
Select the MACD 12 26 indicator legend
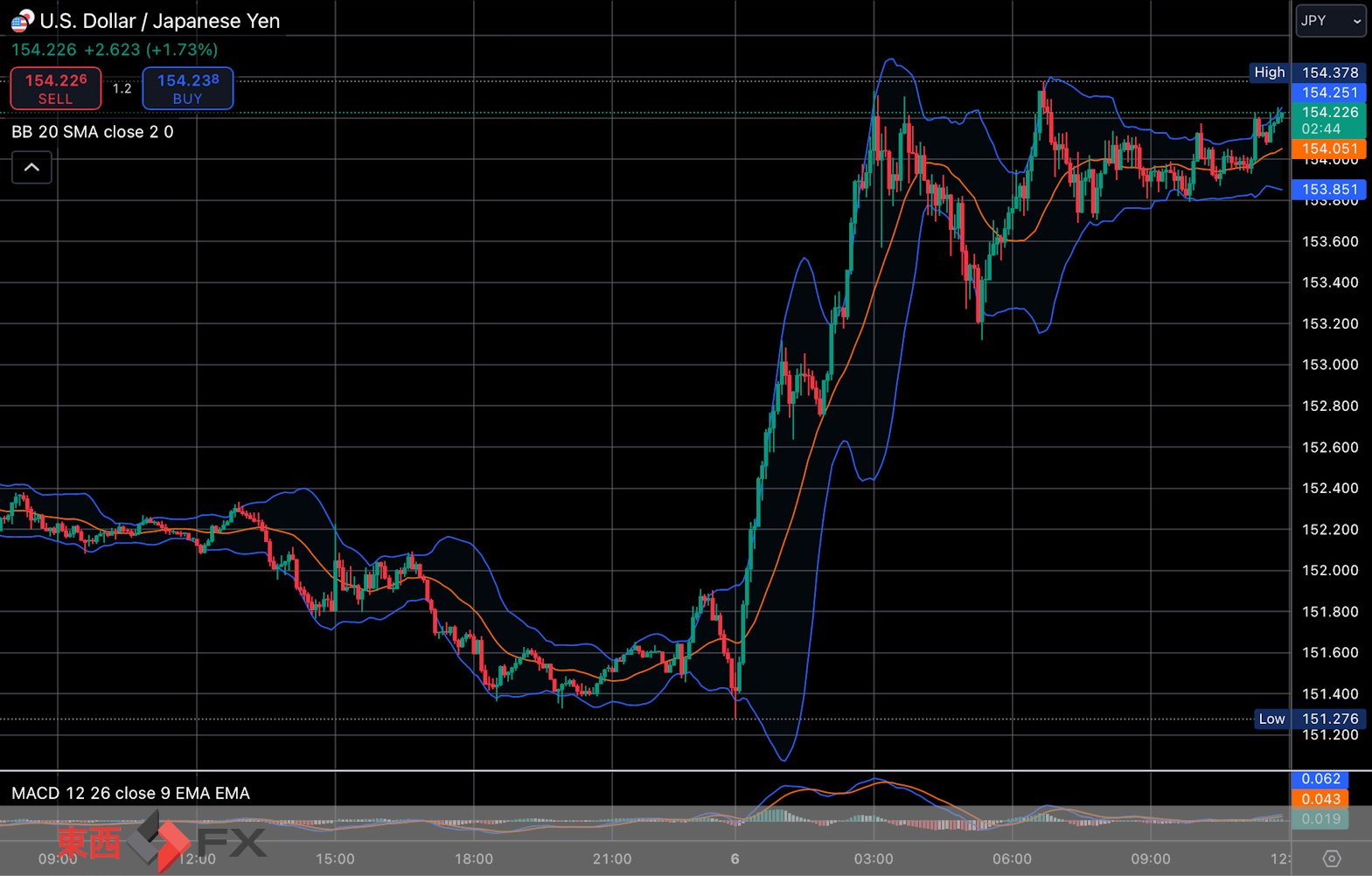[130, 793]
